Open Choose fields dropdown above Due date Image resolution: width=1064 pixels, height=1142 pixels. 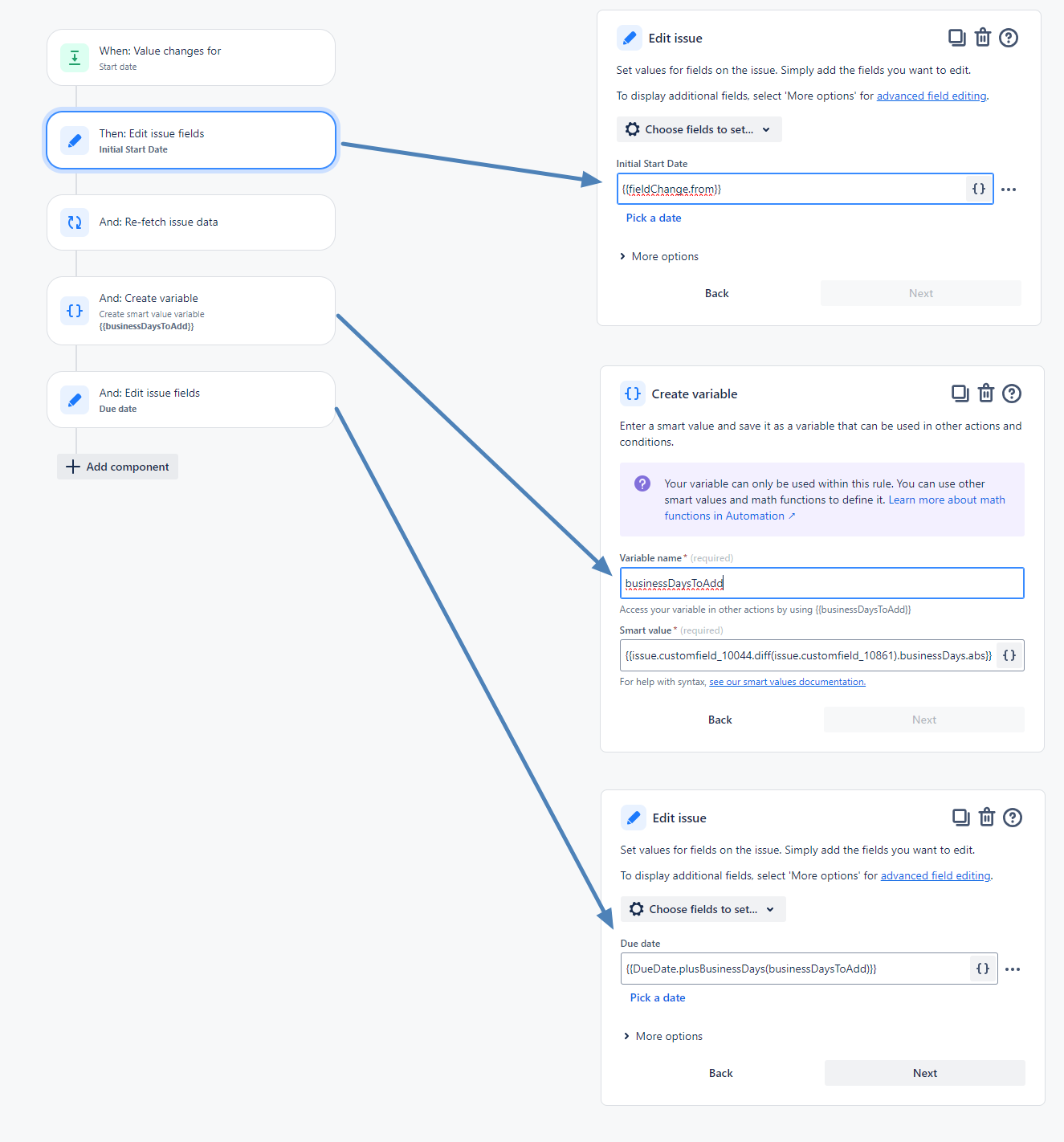pos(703,909)
